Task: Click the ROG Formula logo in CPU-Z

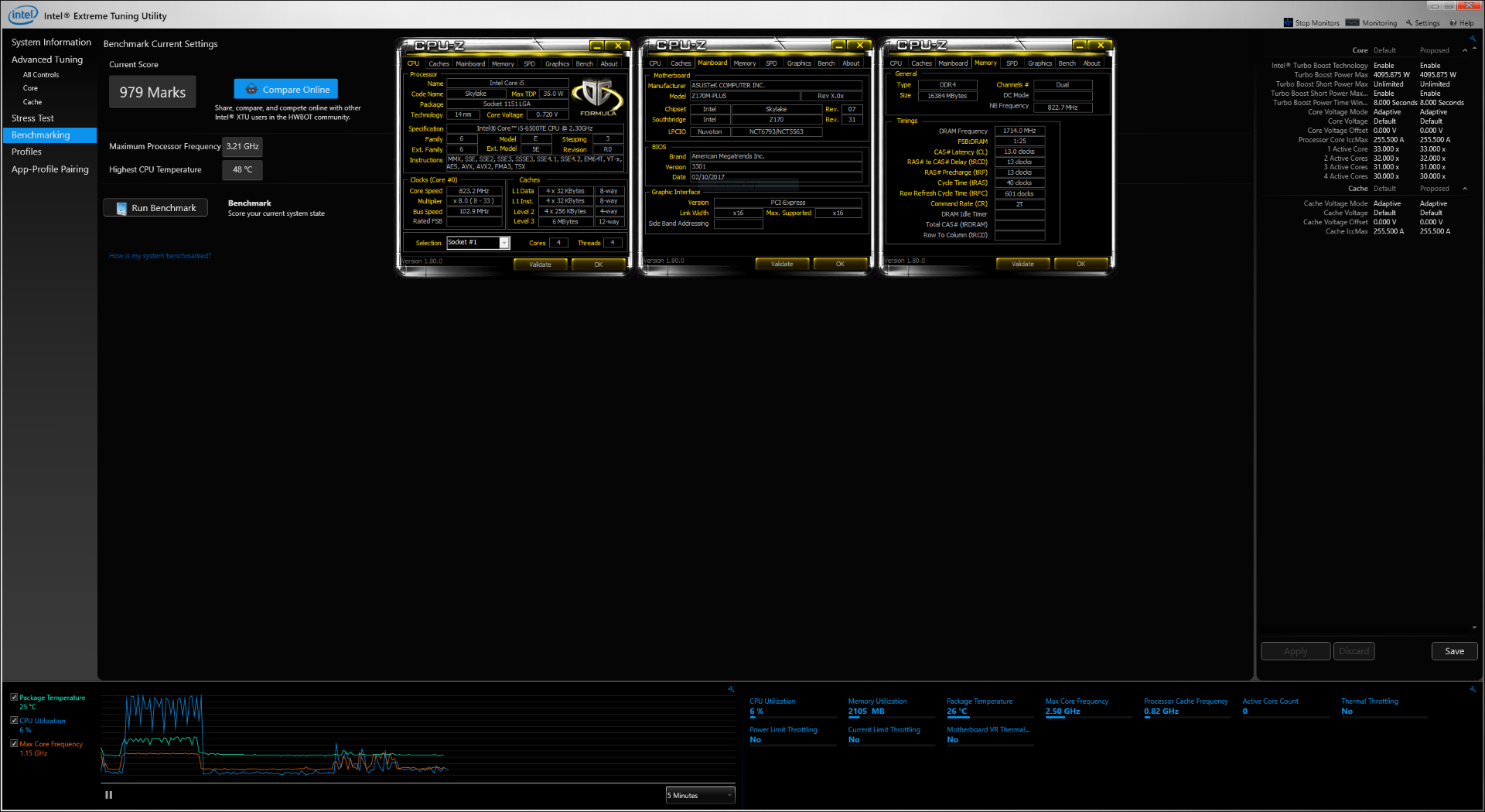Action: pyautogui.click(x=597, y=97)
